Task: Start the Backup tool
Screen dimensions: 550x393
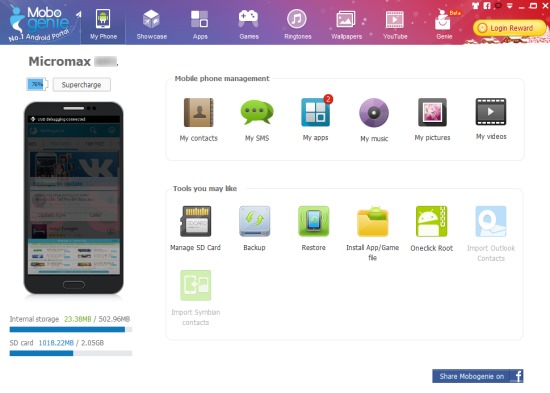Action: point(254,221)
